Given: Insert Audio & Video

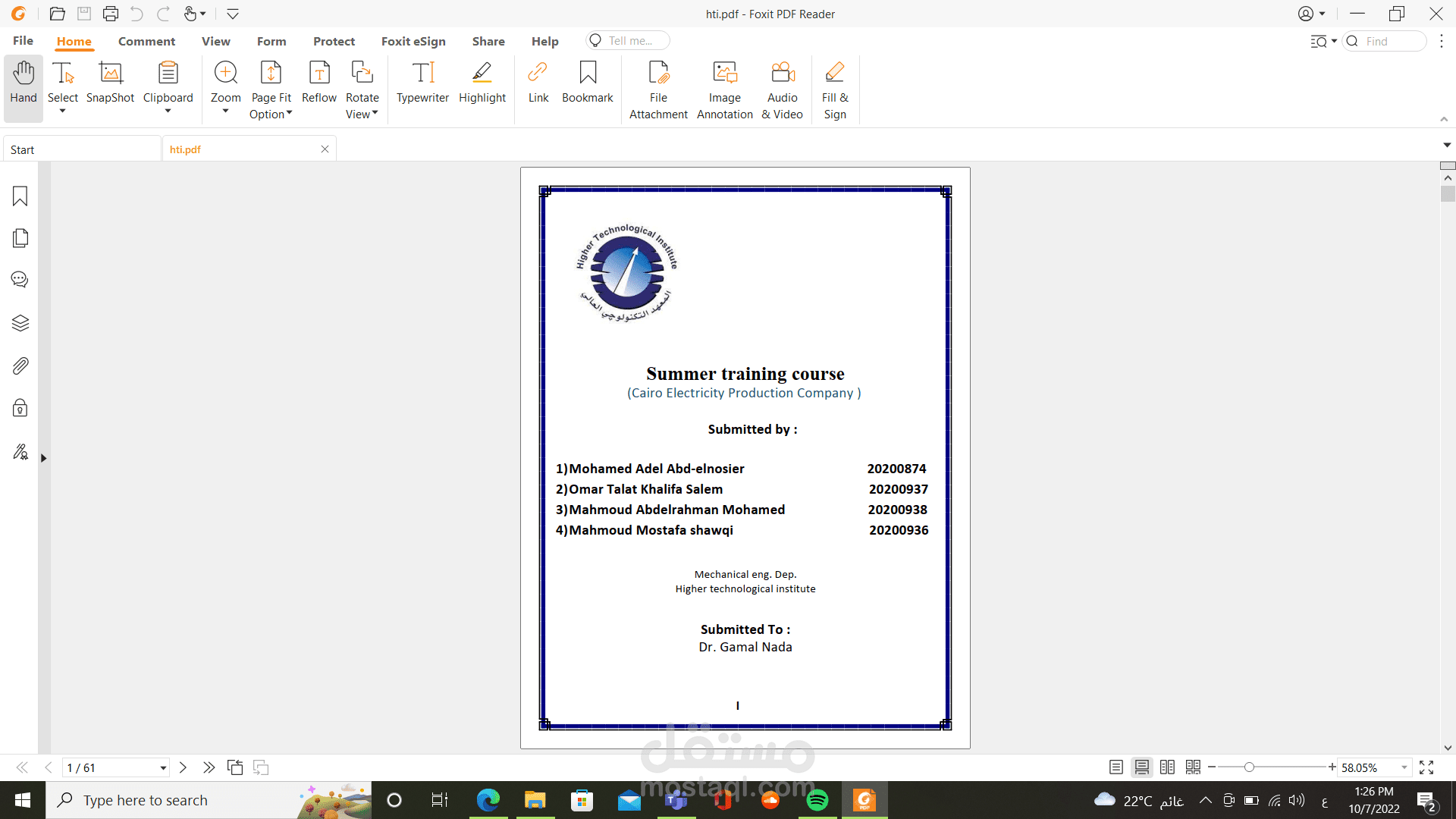Looking at the screenshot, I should click(x=782, y=89).
